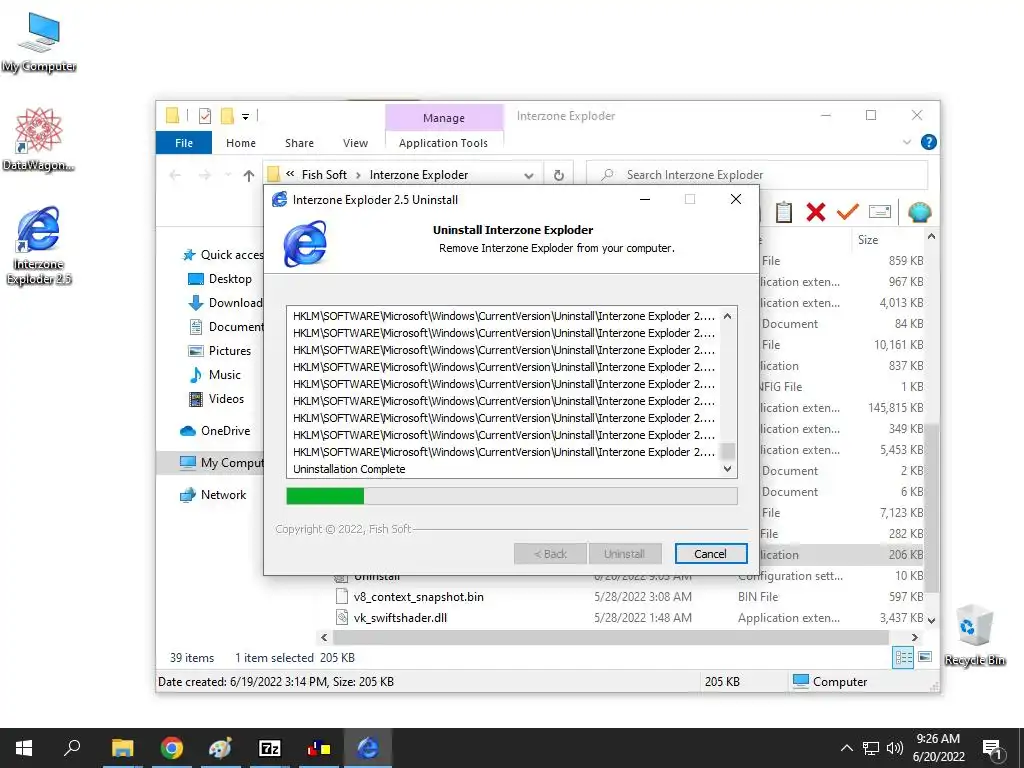The height and width of the screenshot is (768, 1024).
Task: Switch to Details view icon
Action: (x=903, y=658)
